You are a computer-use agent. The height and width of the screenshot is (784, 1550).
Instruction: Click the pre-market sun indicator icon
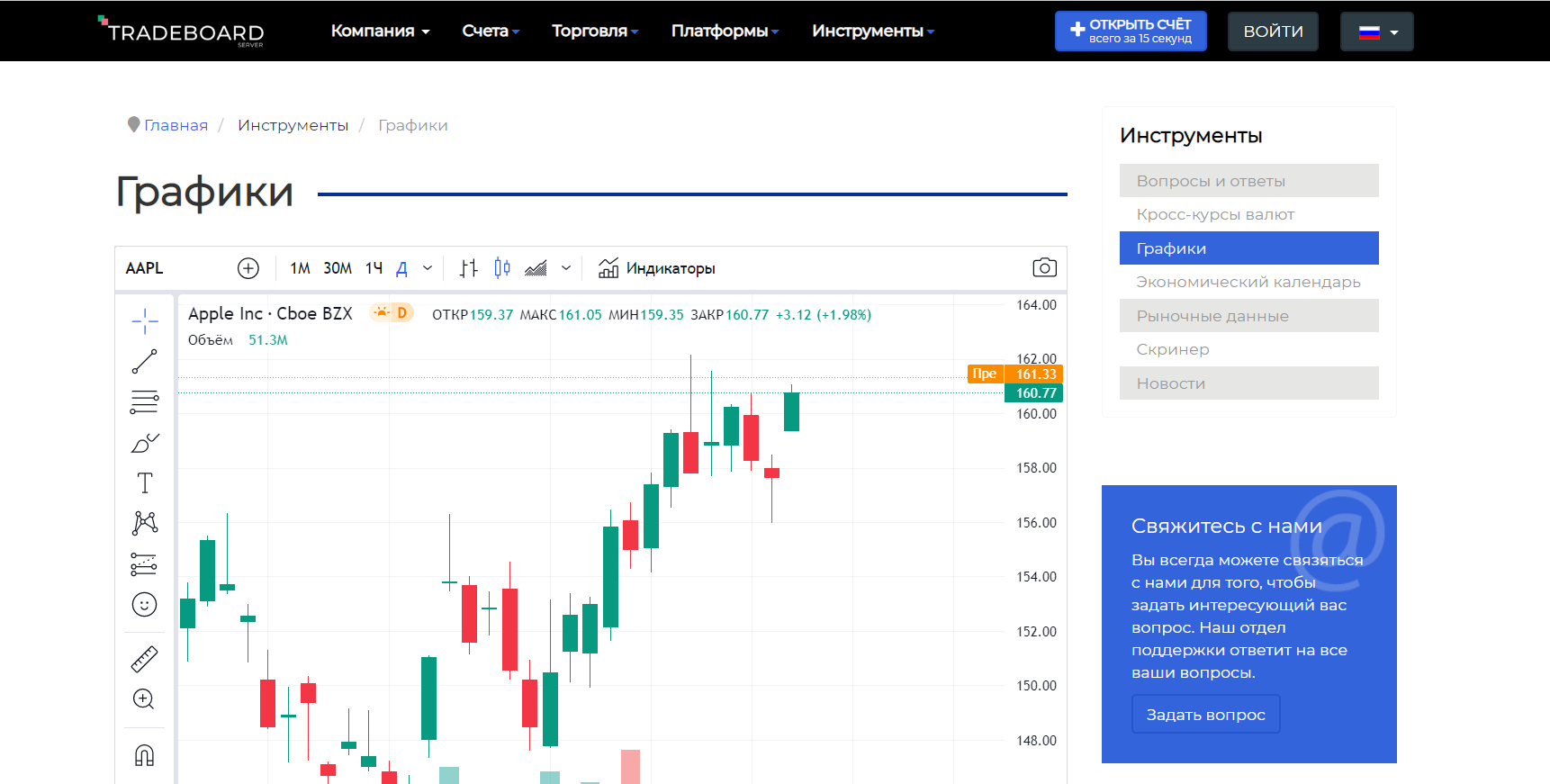click(x=382, y=312)
